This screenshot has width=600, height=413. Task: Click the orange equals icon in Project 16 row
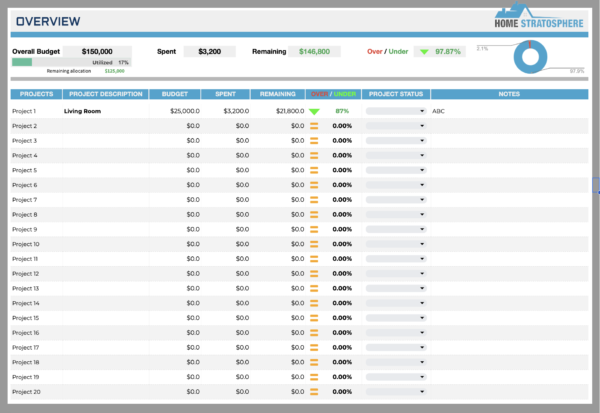pyautogui.click(x=314, y=333)
